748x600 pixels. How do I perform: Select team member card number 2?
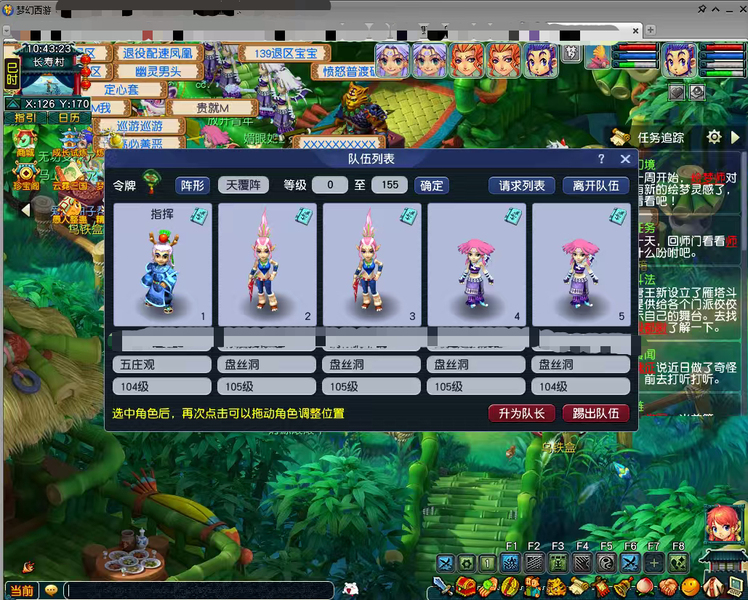267,264
